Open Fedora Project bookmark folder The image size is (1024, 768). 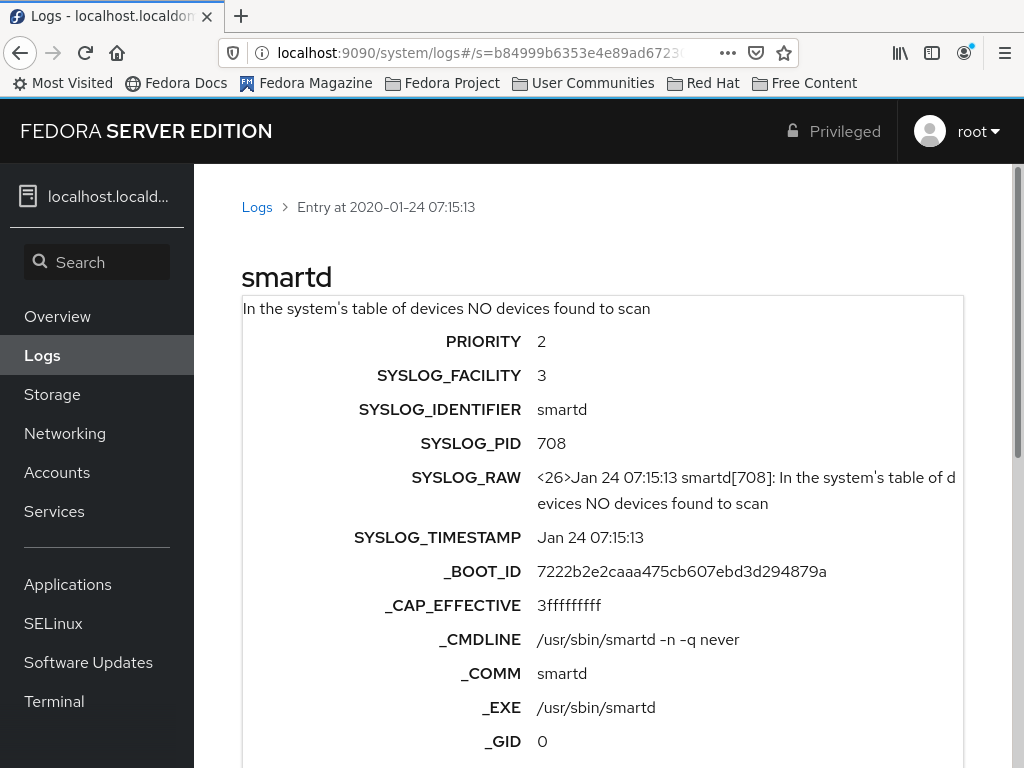(442, 83)
